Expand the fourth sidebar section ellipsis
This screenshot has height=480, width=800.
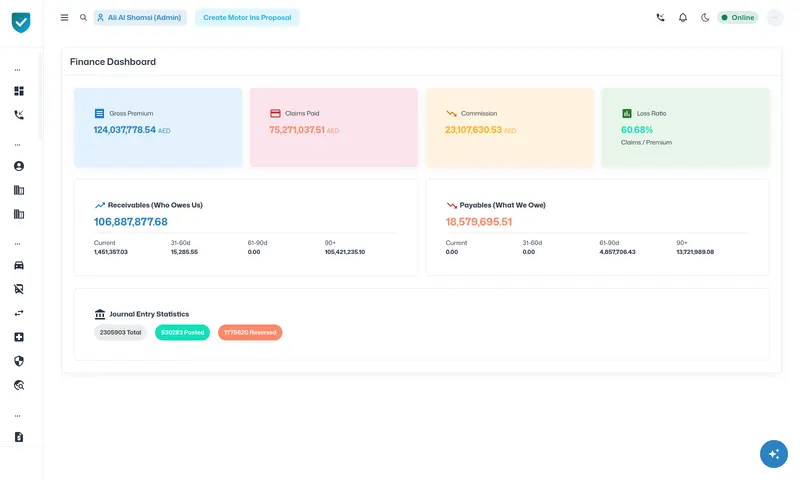point(17,416)
